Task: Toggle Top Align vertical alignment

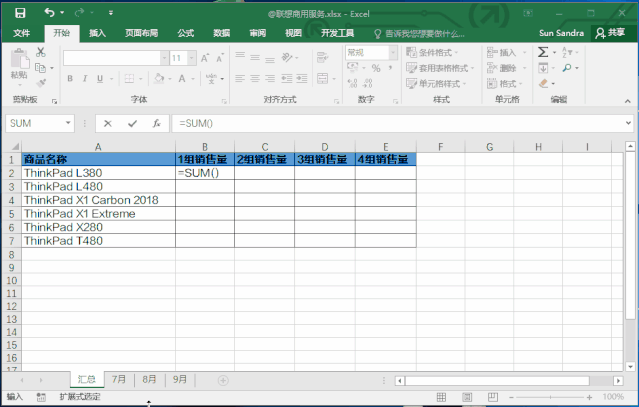Action: tap(240, 55)
